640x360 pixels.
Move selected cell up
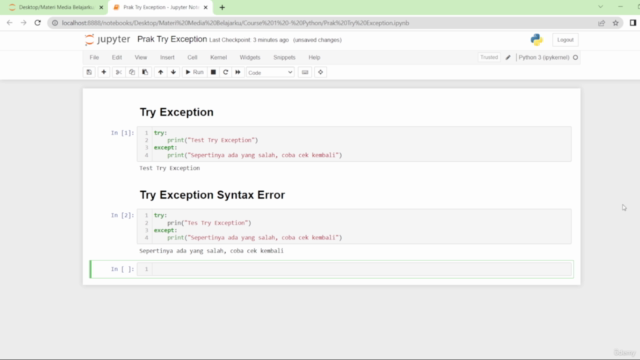[x=160, y=72]
